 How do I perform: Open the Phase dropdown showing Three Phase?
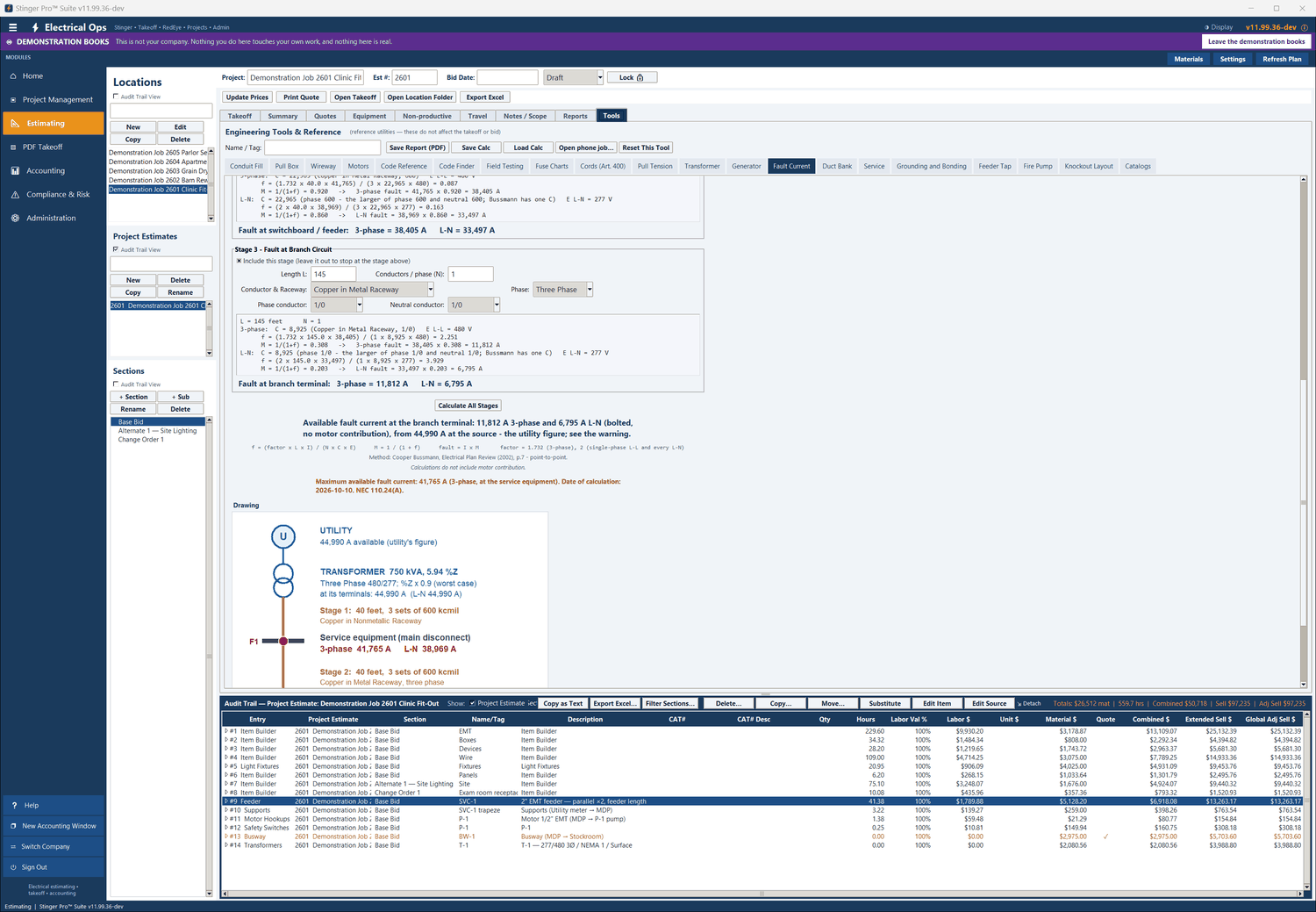(590, 290)
